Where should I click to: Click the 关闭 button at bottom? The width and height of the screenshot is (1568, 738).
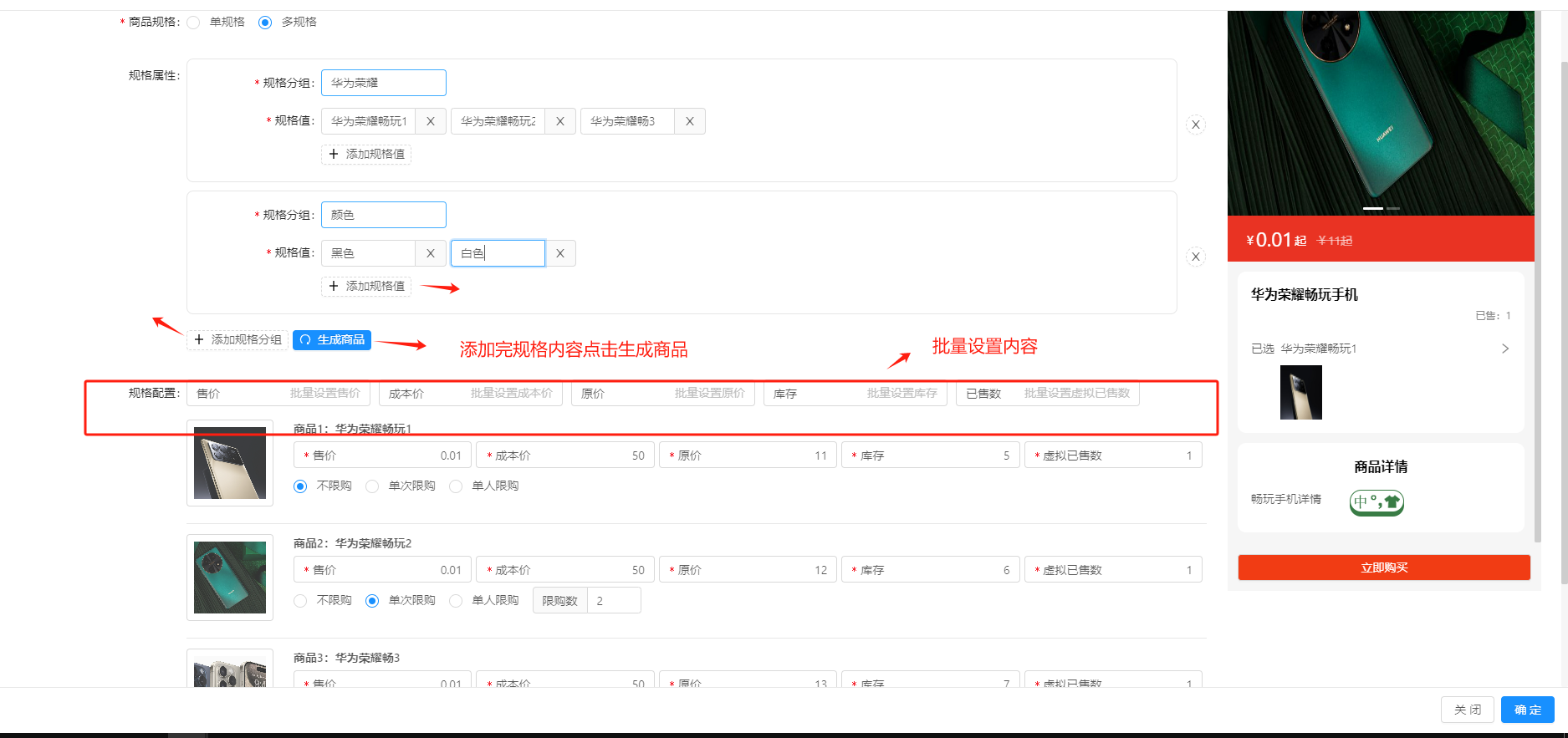[1468, 710]
